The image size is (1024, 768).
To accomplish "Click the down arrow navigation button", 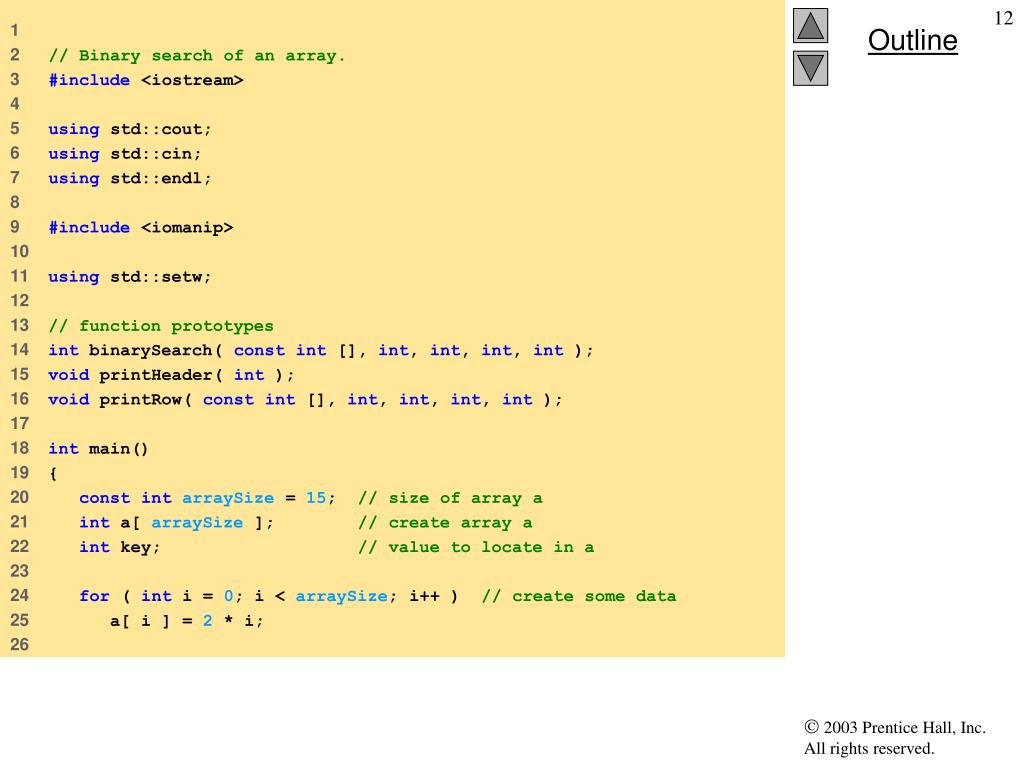I will point(810,68).
